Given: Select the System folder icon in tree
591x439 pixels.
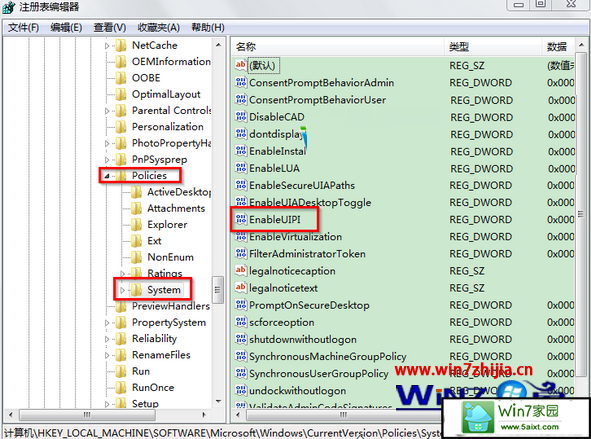Looking at the screenshot, I should coord(136,290).
